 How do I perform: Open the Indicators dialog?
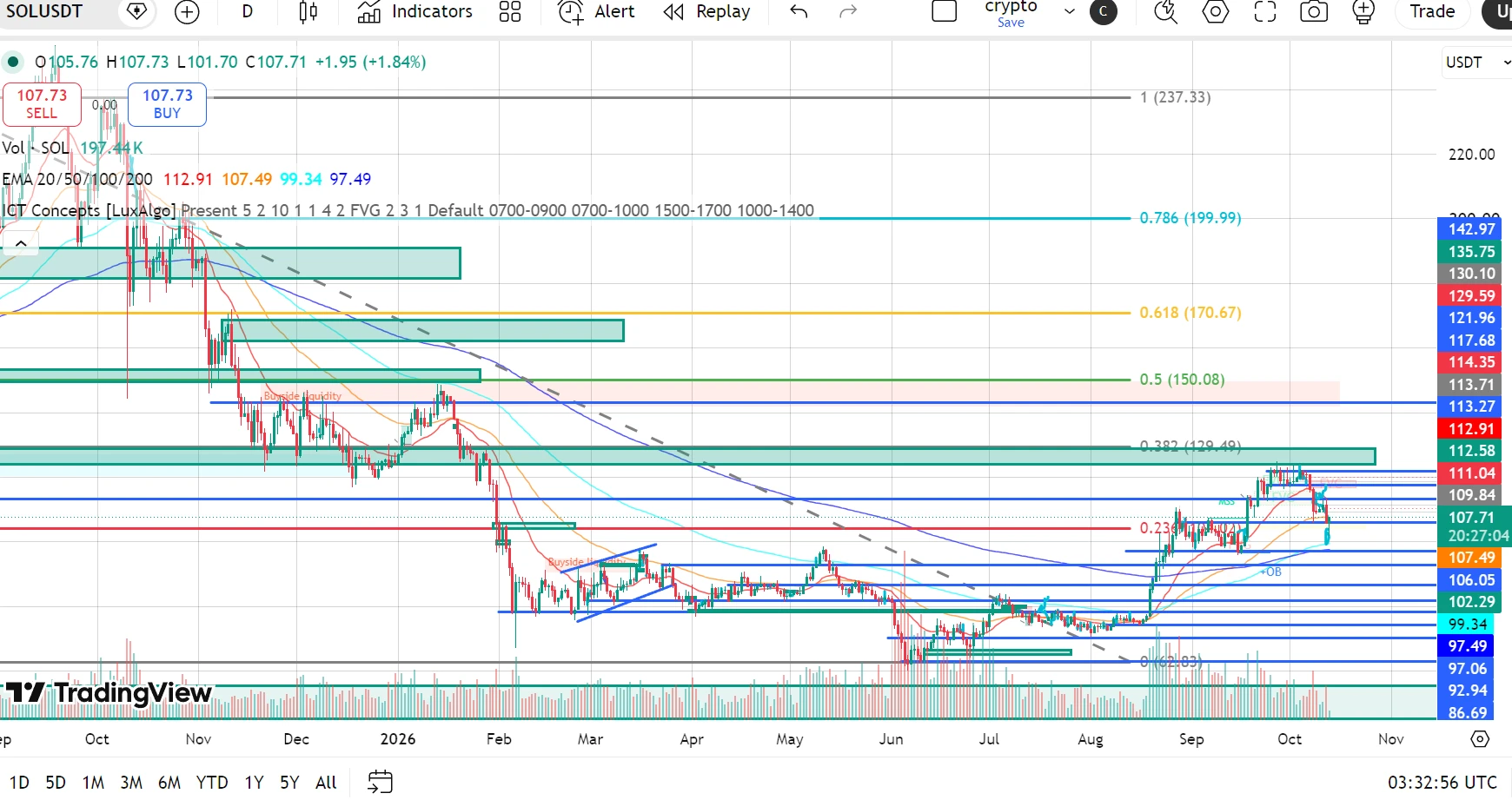(x=415, y=11)
